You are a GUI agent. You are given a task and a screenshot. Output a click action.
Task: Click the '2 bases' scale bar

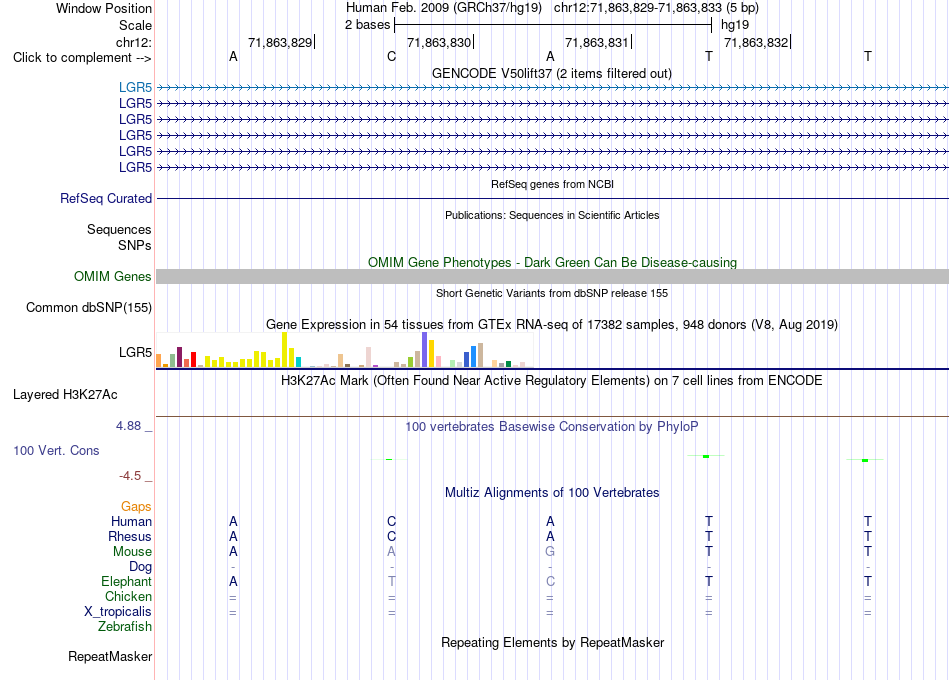[553, 25]
